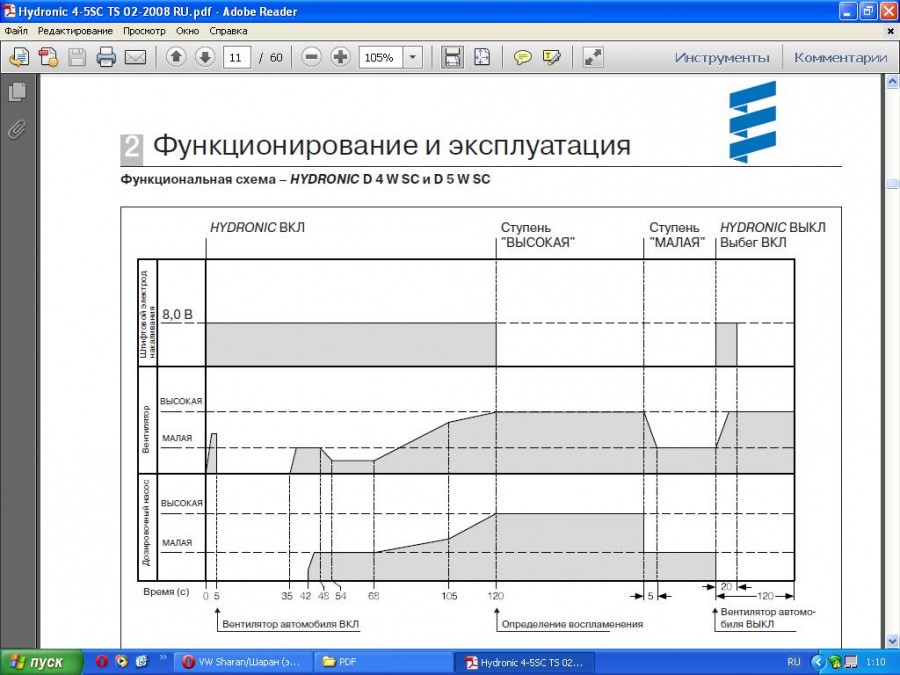Viewport: 900px width, 675px height.
Task: Zoom in with the plus button
Action: (x=340, y=57)
